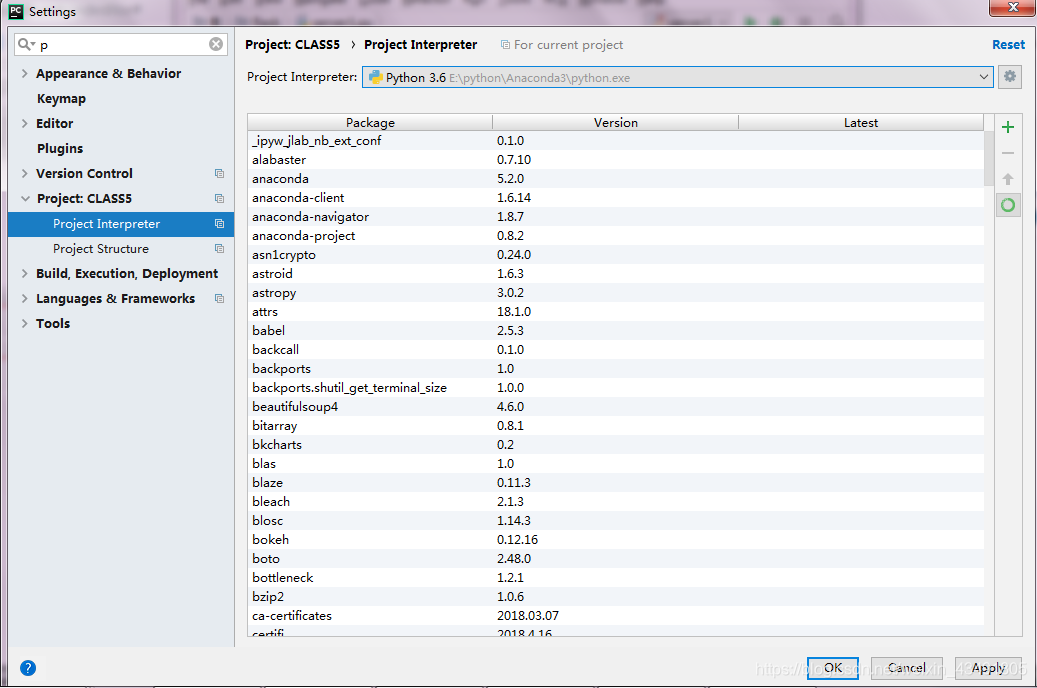Select the bleach package row
The height and width of the screenshot is (688, 1037).
point(616,501)
